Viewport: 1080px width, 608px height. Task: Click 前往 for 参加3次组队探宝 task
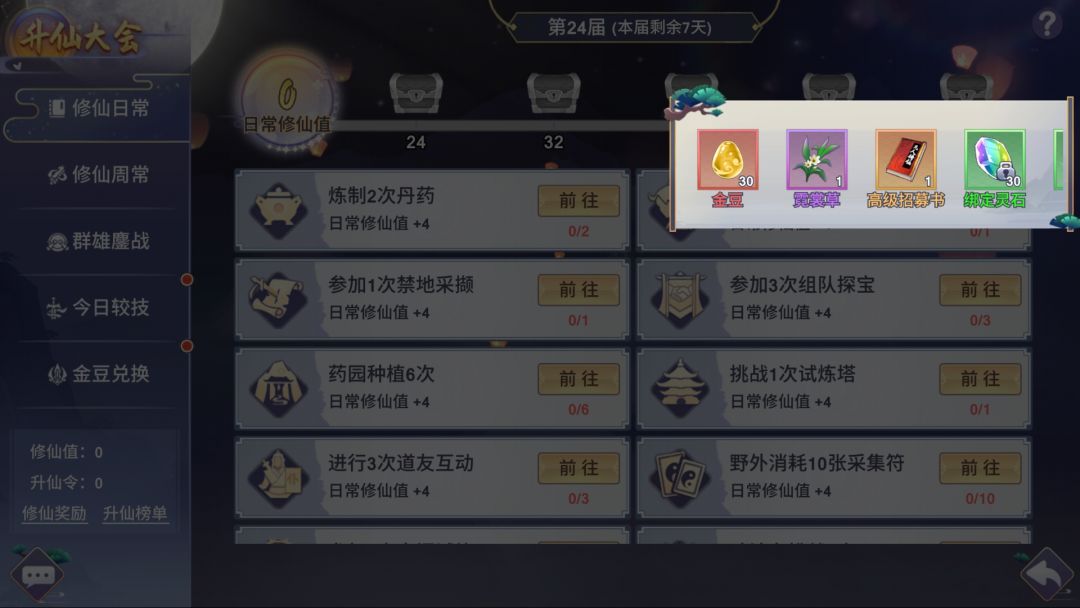tap(980, 289)
